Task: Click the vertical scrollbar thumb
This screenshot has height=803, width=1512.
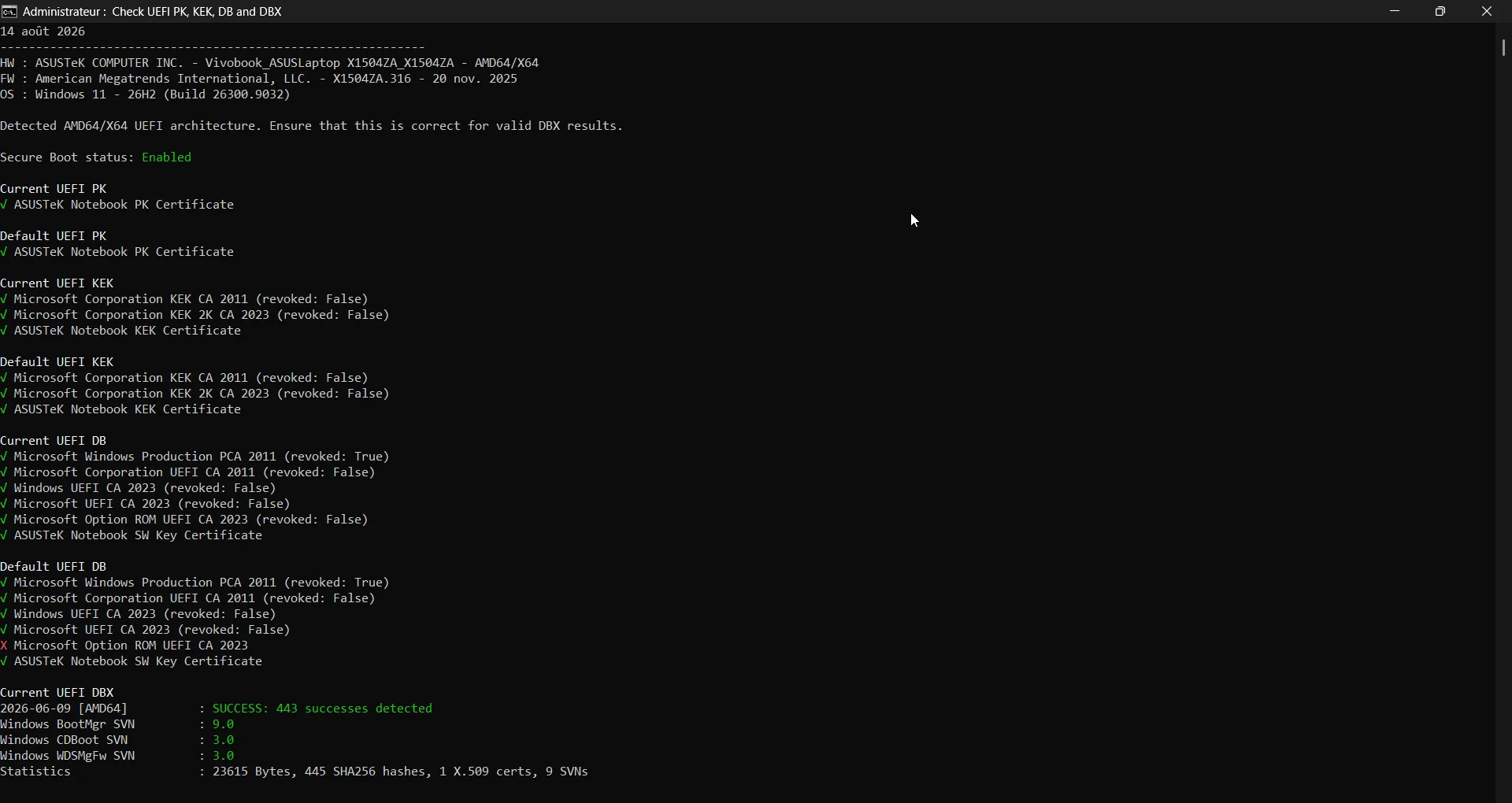Action: [1504, 48]
